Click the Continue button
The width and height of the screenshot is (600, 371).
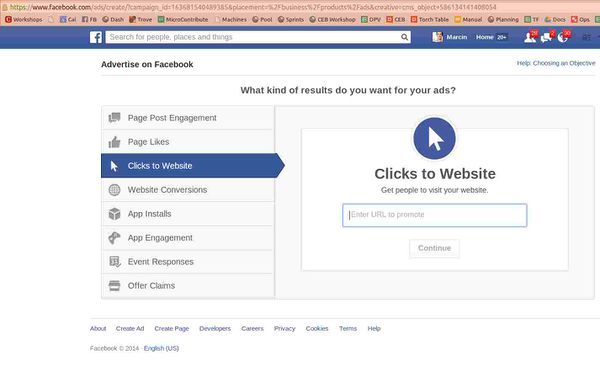[x=434, y=248]
